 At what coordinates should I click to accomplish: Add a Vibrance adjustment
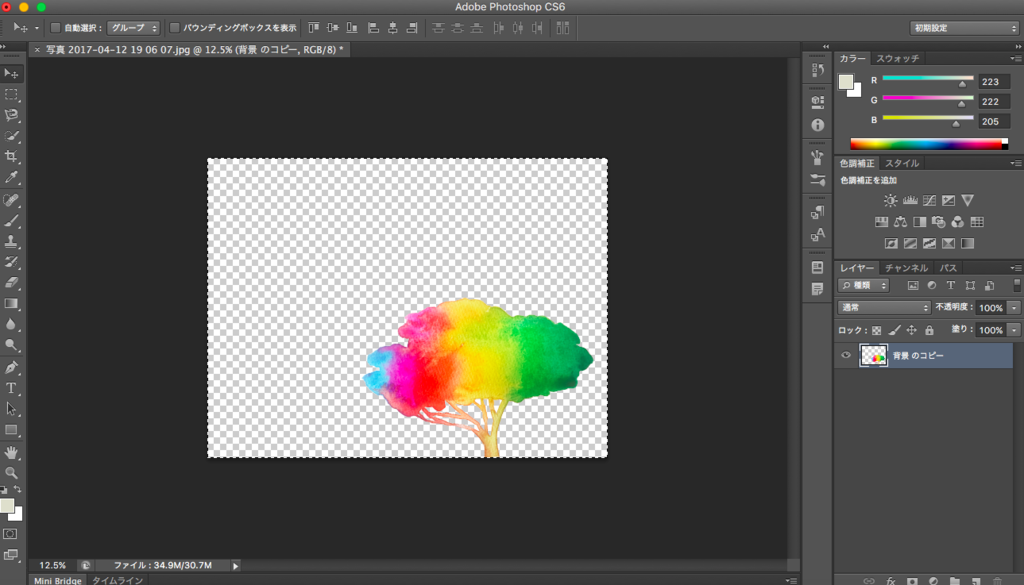[x=967, y=200]
